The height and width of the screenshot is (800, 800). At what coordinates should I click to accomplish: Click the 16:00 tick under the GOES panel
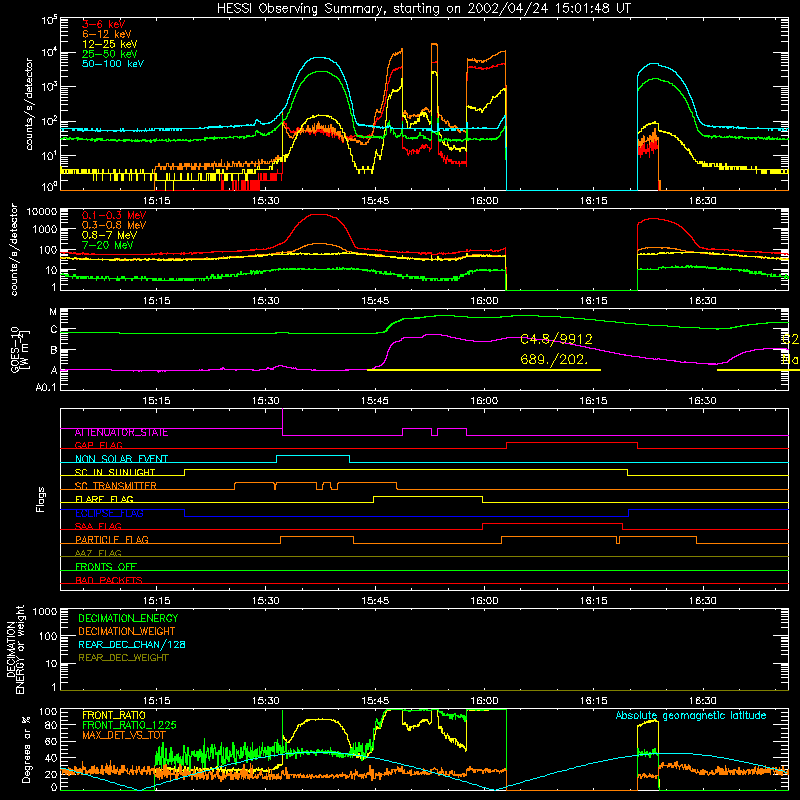coord(484,401)
